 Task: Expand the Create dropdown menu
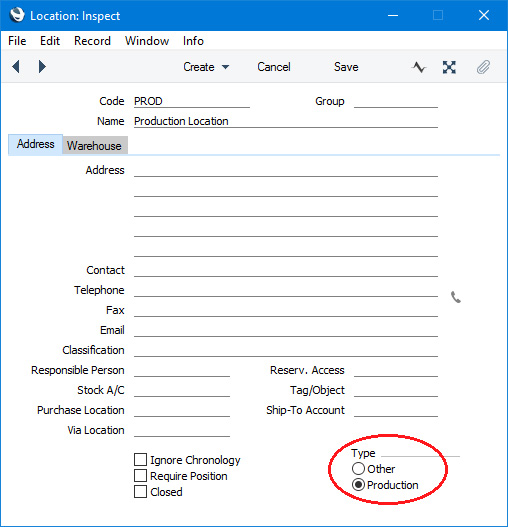coord(206,67)
